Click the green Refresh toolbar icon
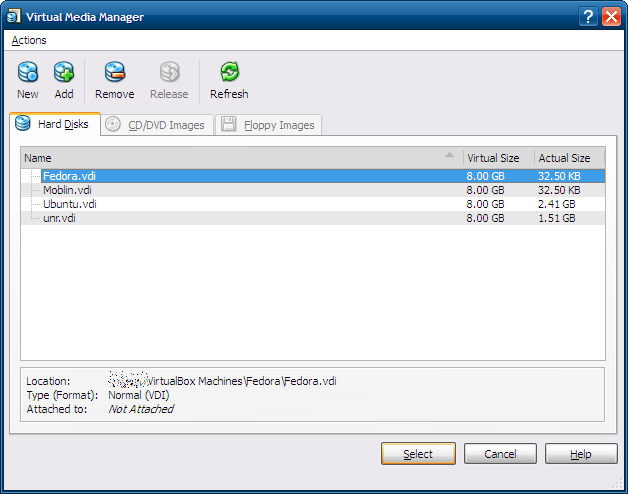Screen dimensions: 628x494 (229, 72)
